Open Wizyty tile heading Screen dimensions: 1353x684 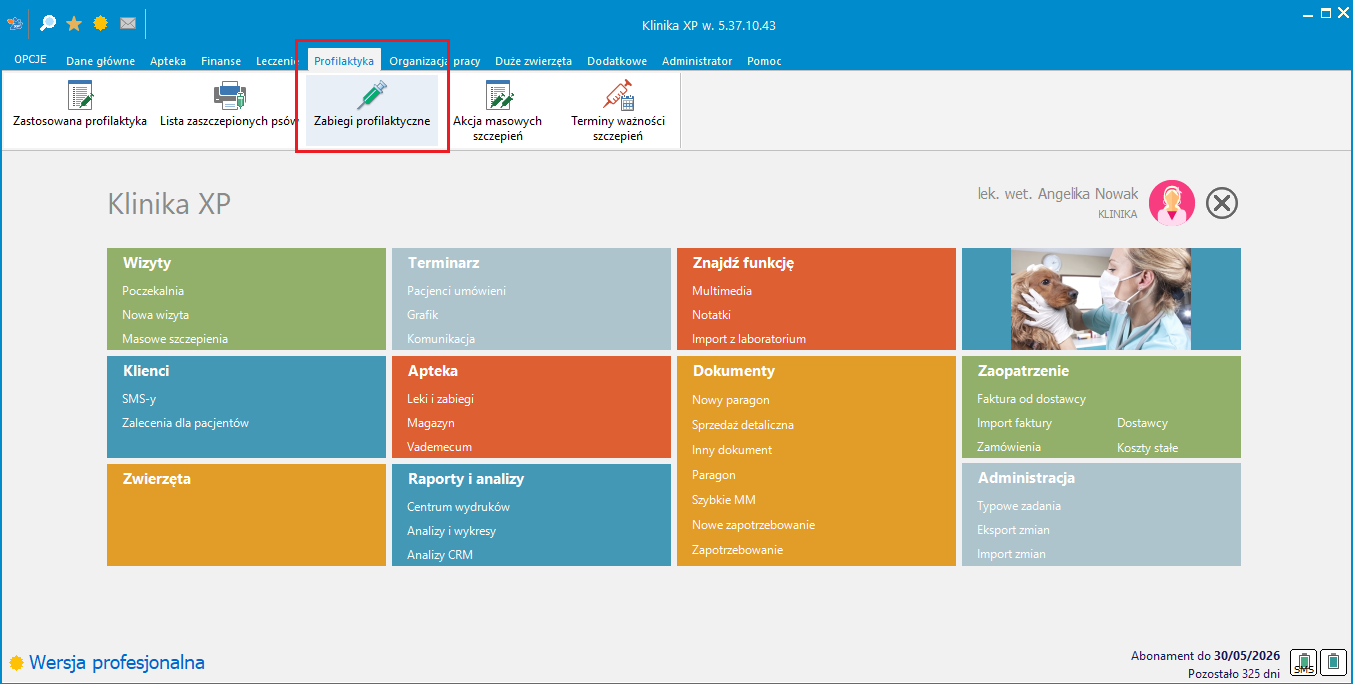tap(147, 263)
